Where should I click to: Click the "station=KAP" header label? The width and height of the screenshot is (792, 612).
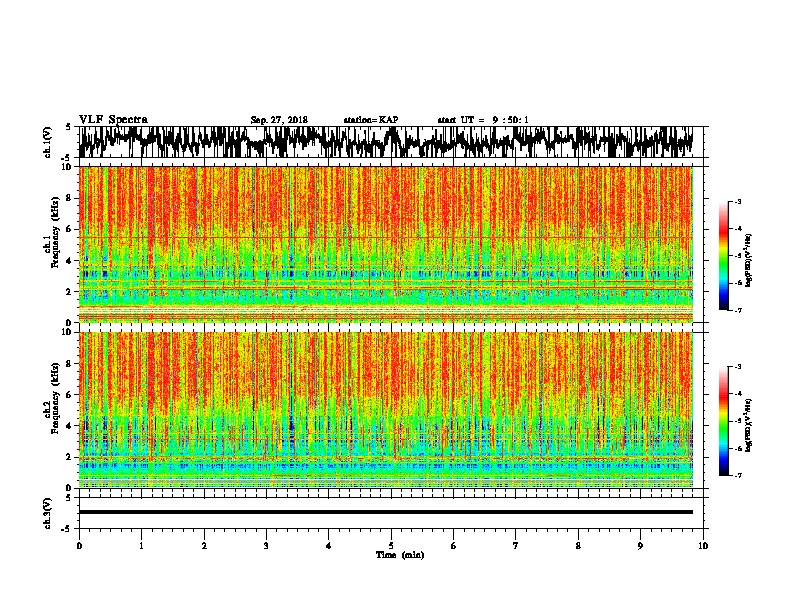click(x=371, y=120)
